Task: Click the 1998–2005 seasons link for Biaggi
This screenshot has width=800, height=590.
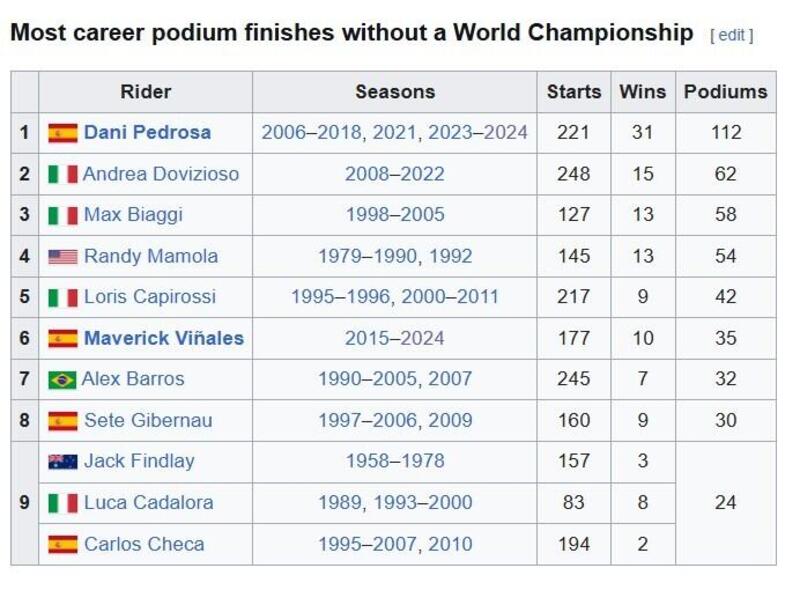Action: pyautogui.click(x=394, y=215)
